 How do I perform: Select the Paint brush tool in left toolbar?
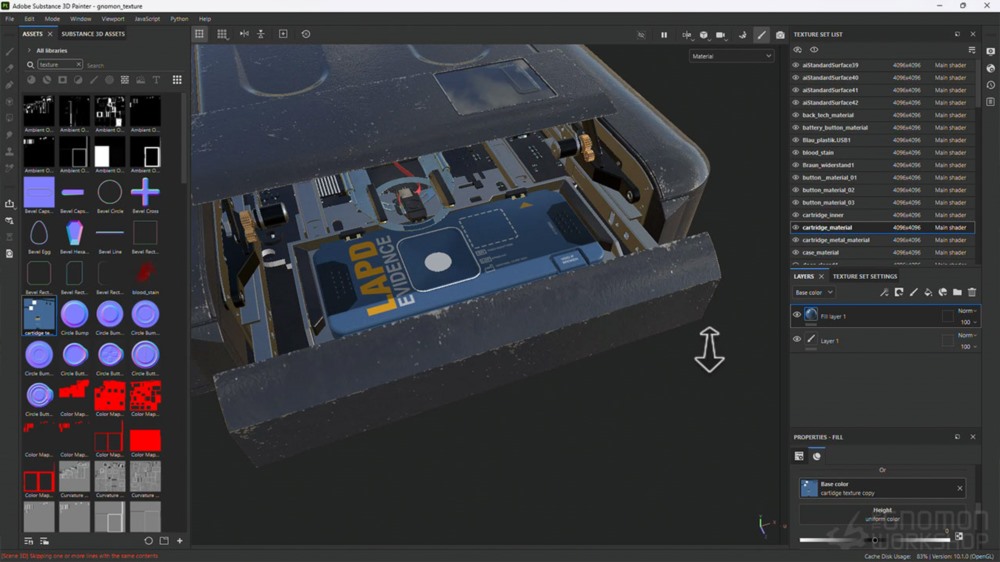click(x=10, y=52)
